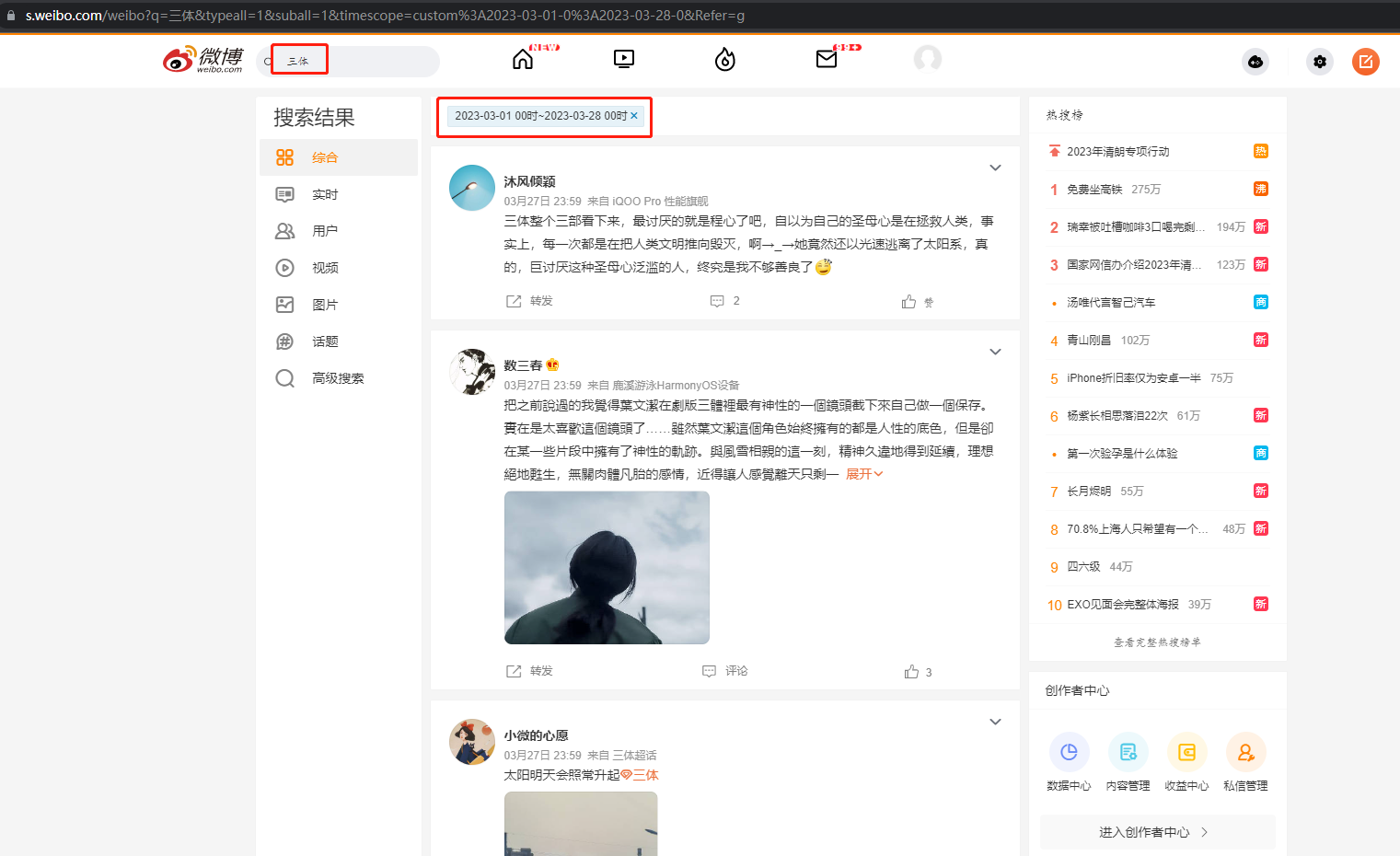Open hot search 青山刚昌
The image size is (1400, 856).
tap(1089, 341)
